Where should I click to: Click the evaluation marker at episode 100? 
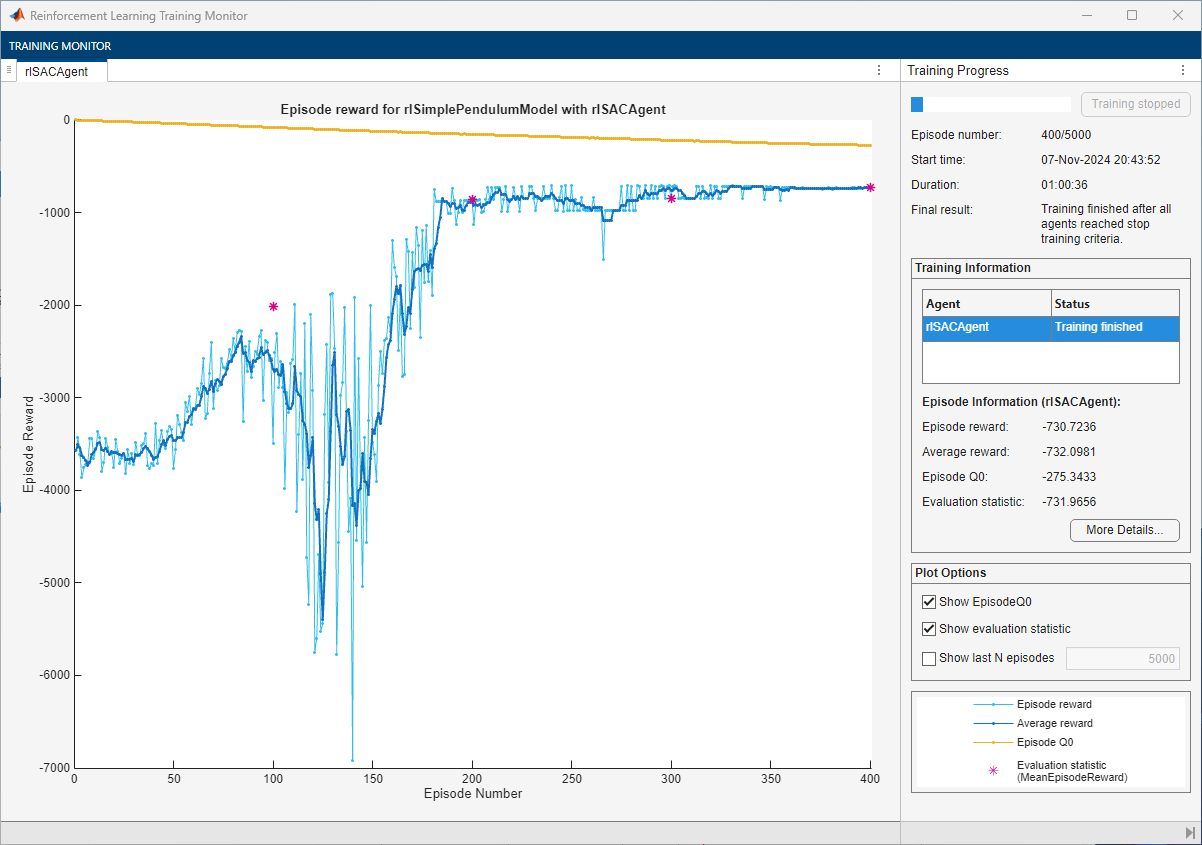[273, 307]
